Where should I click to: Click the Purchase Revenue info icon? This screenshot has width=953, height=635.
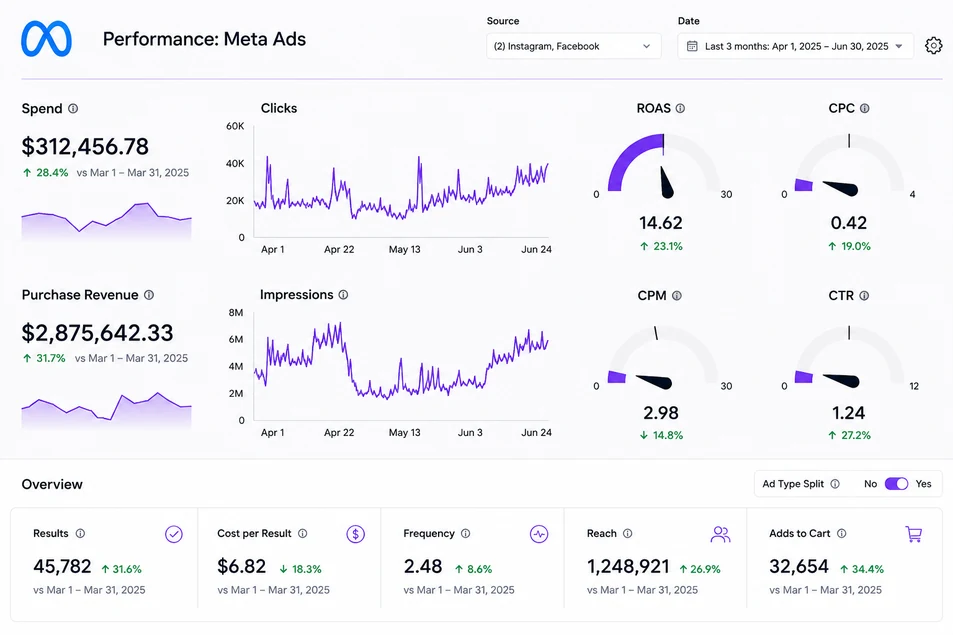pos(149,295)
